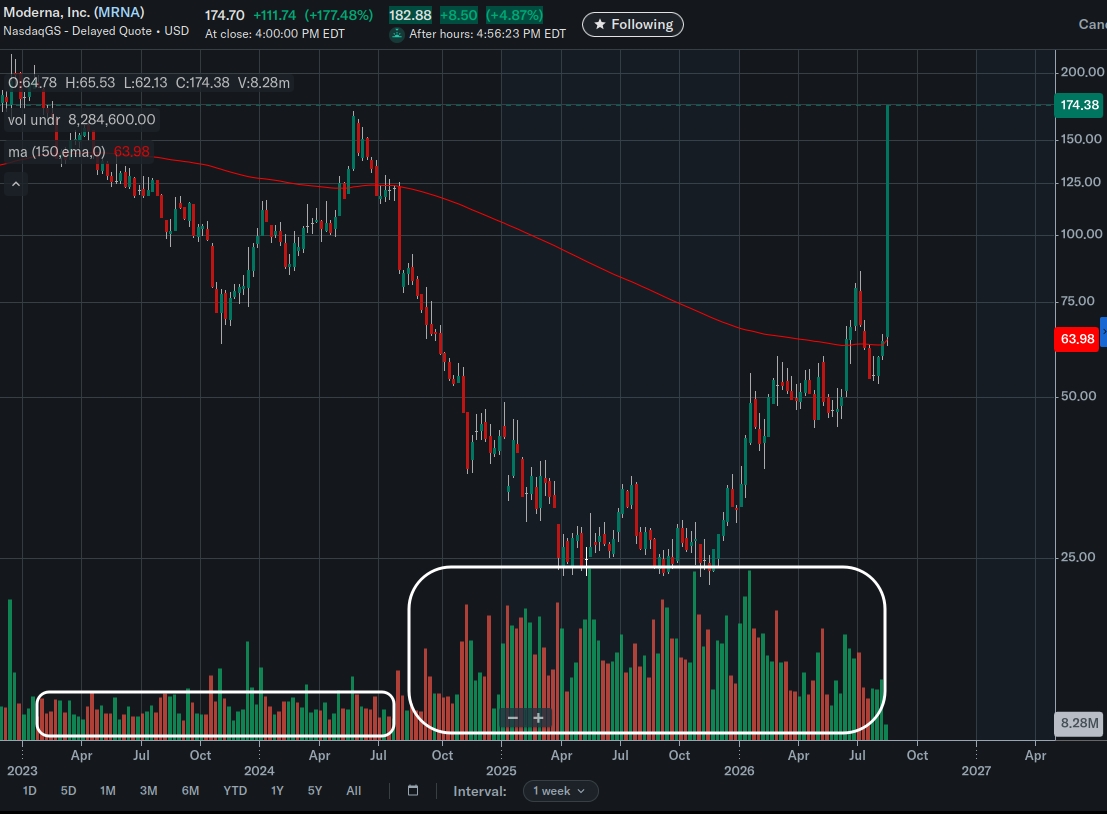The height and width of the screenshot is (814, 1107).
Task: Click the OHLC values legend
Action: tap(149, 83)
